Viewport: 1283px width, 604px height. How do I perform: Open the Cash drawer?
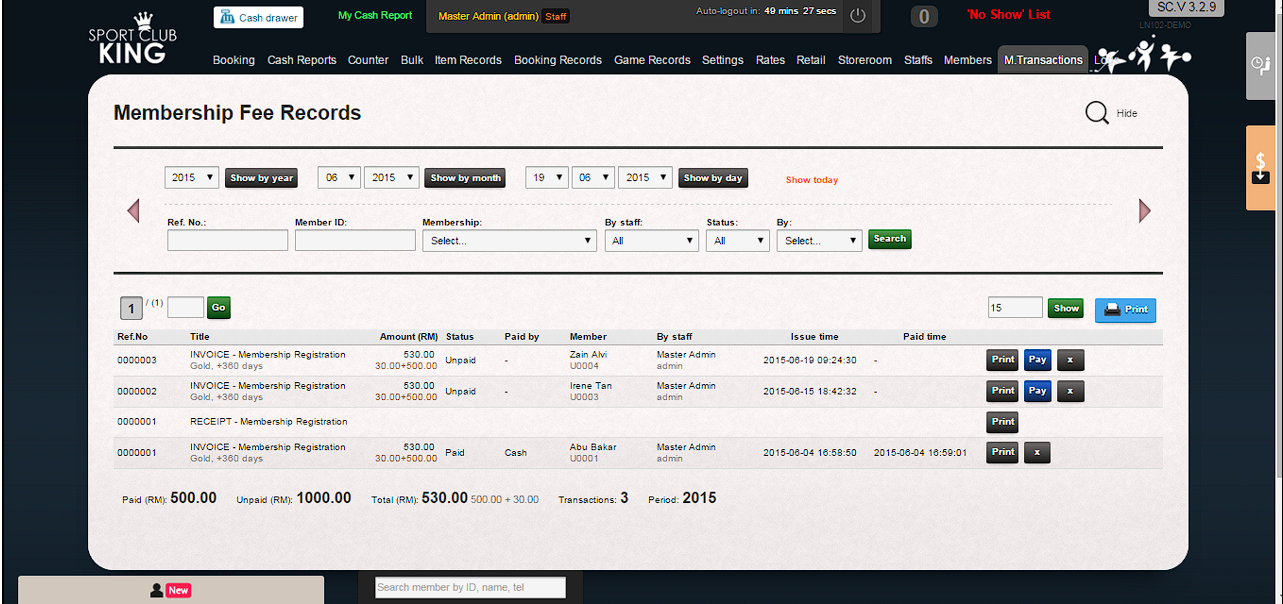point(258,17)
